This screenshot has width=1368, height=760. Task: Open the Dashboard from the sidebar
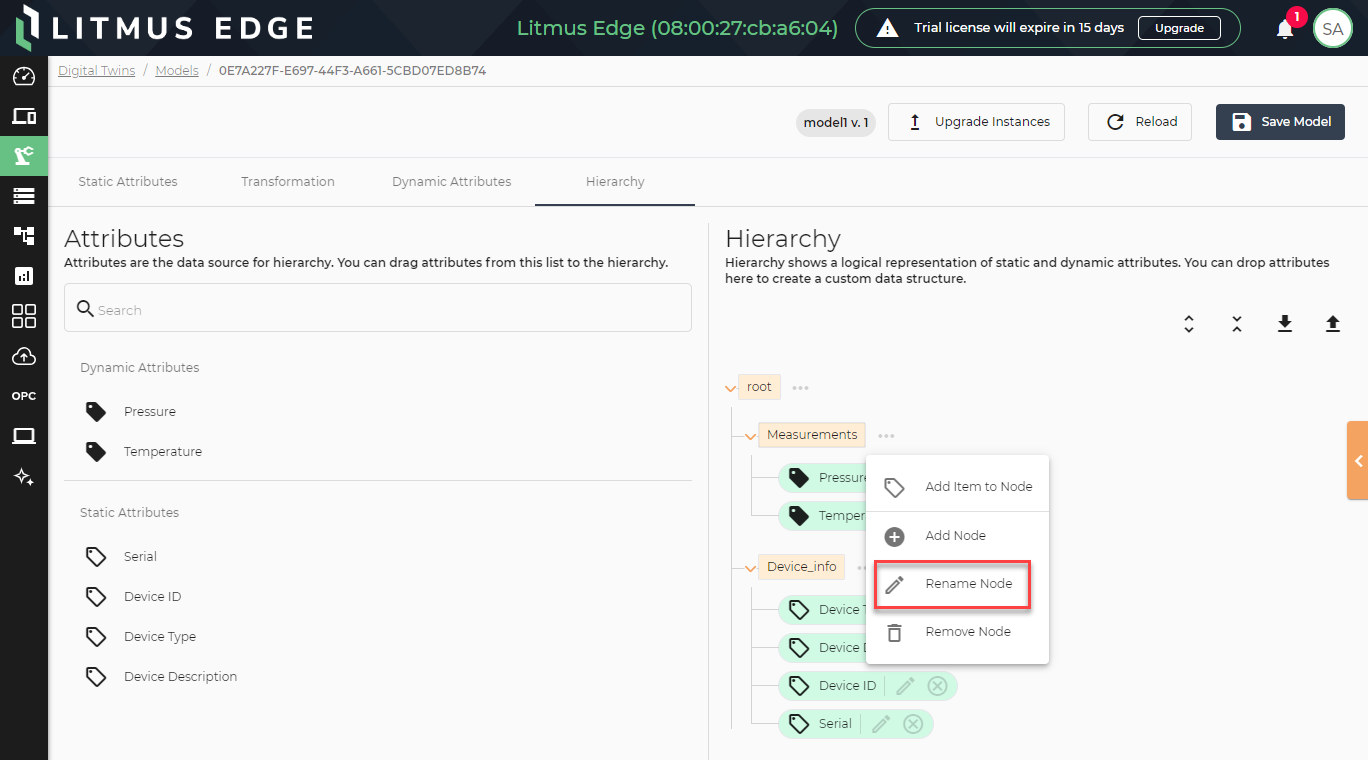(x=24, y=77)
